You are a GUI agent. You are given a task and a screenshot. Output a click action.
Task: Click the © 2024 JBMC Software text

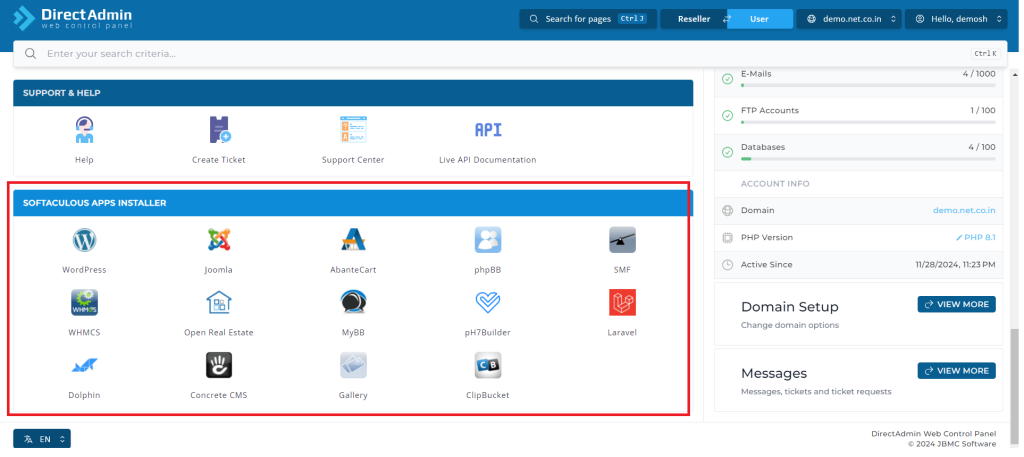(952, 444)
